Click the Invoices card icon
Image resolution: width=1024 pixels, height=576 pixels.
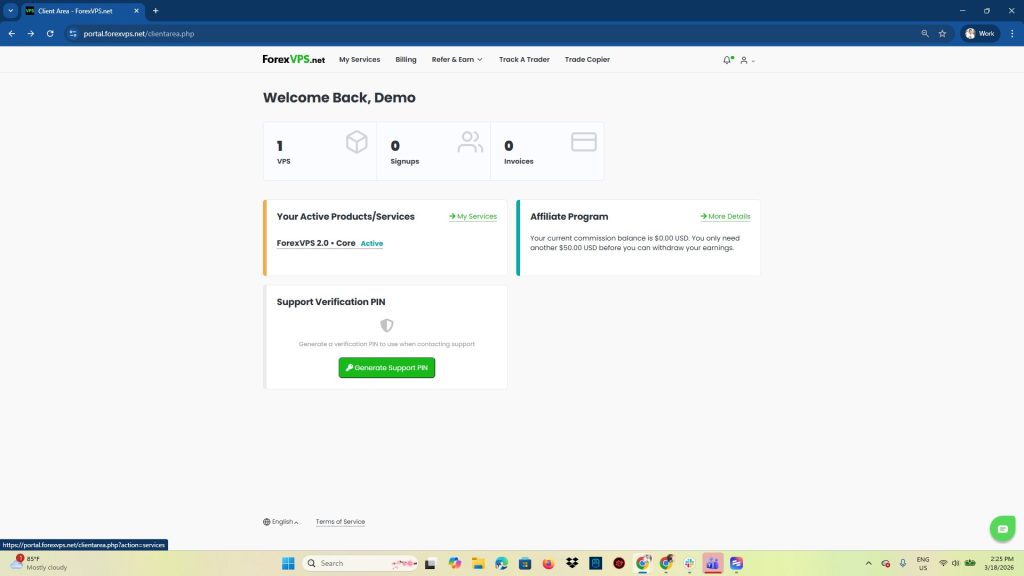coord(584,142)
